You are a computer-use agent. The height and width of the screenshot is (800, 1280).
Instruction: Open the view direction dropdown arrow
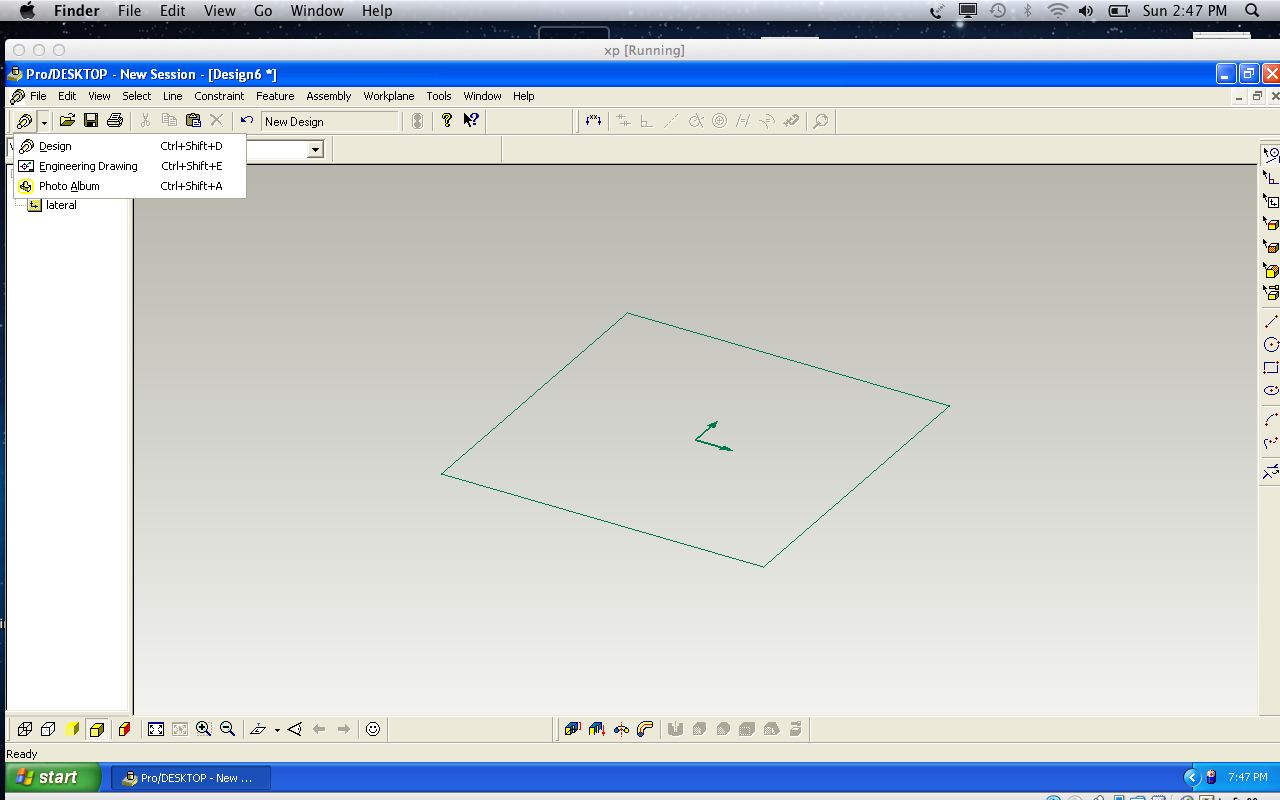click(277, 730)
